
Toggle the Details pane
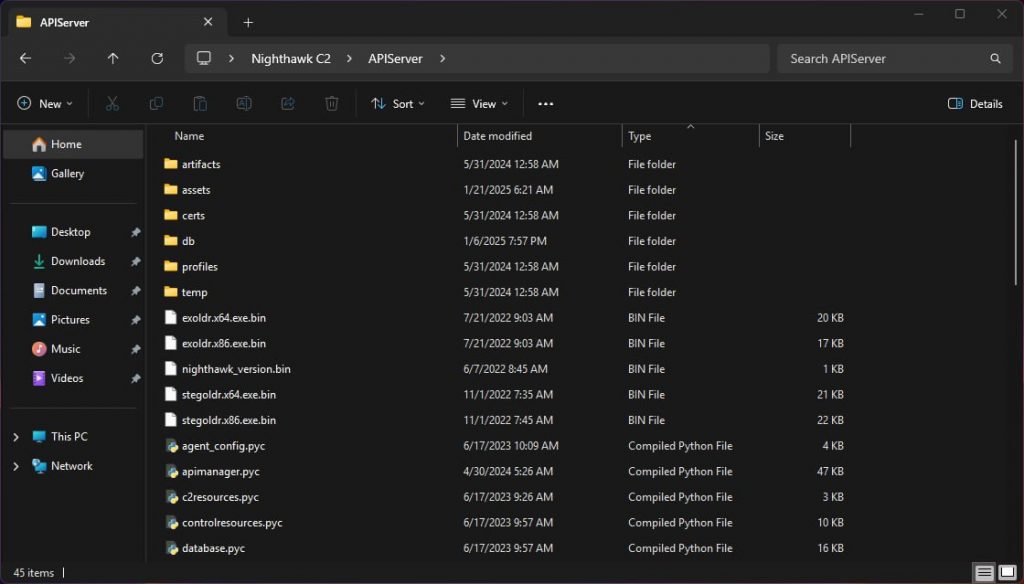(975, 104)
